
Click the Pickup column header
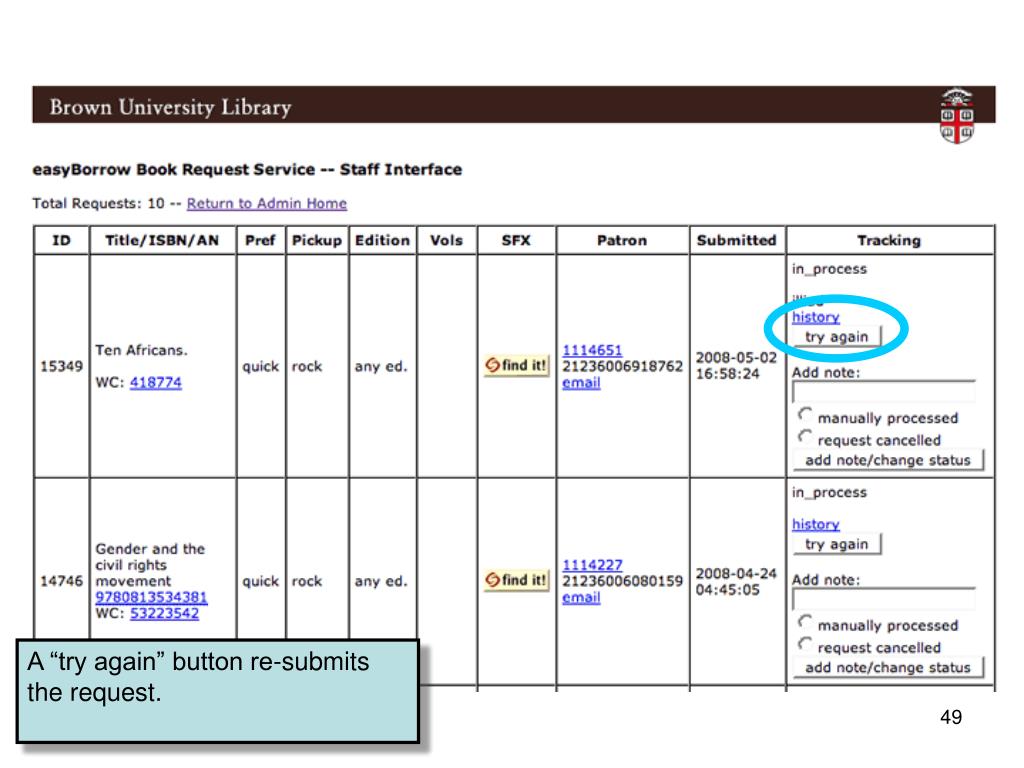point(317,240)
